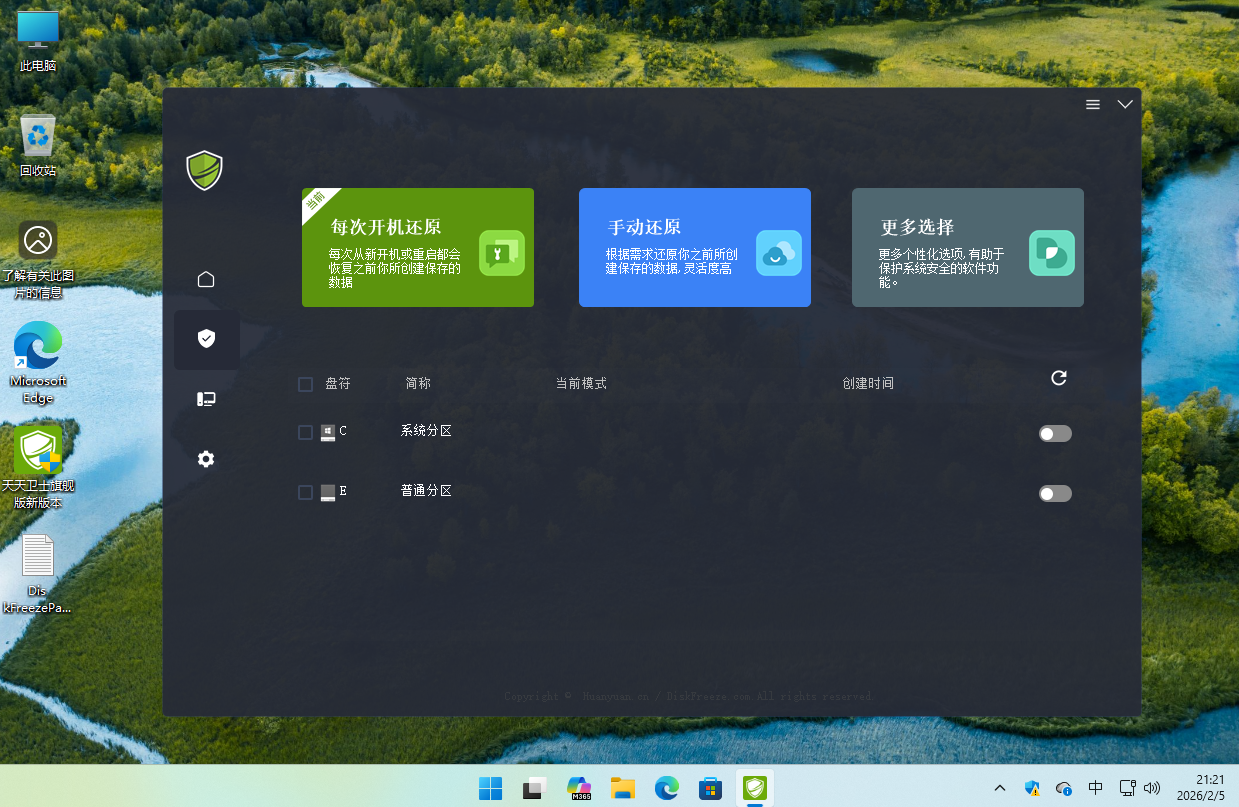Open Microsoft Store from taskbar
The width and height of the screenshot is (1239, 807).
[x=711, y=788]
